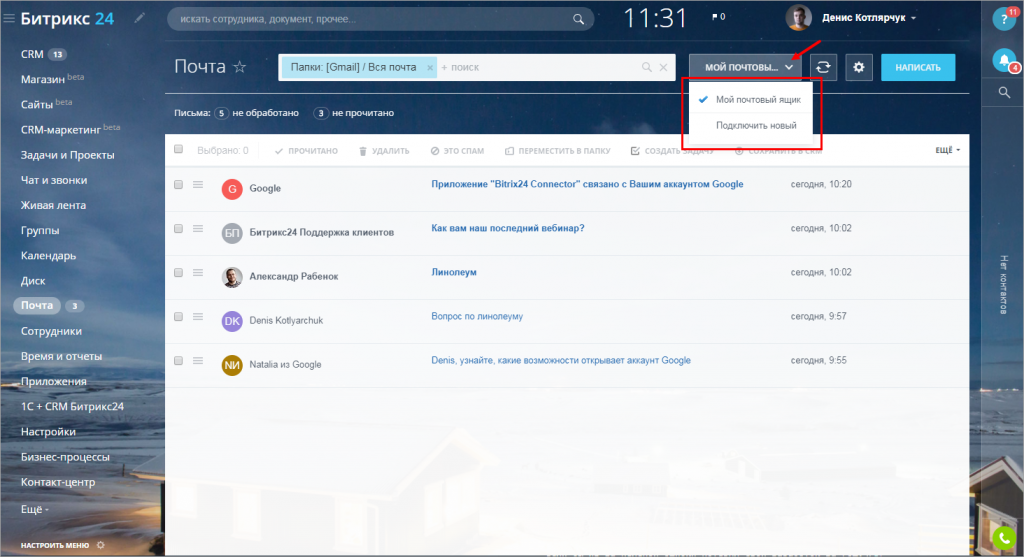
Task: Open the row menu icon for Линолеум email
Action: (x=198, y=273)
